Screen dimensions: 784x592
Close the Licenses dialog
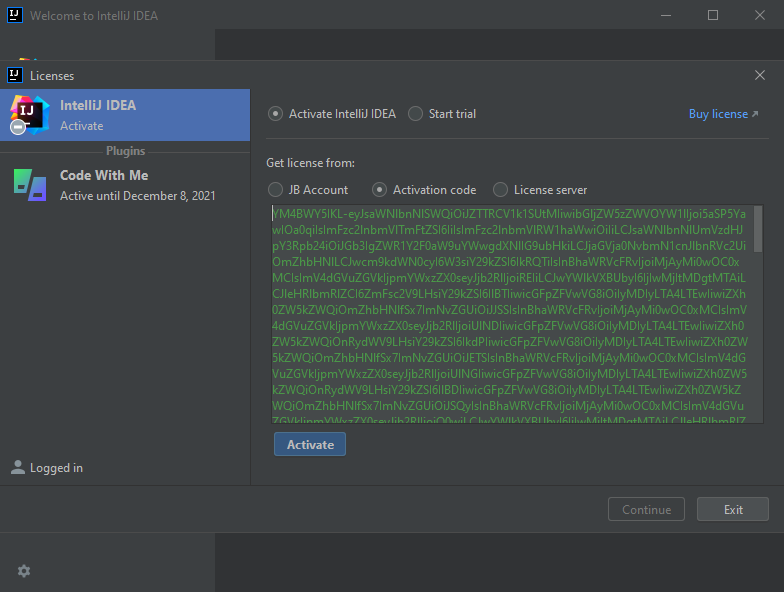coord(759,75)
